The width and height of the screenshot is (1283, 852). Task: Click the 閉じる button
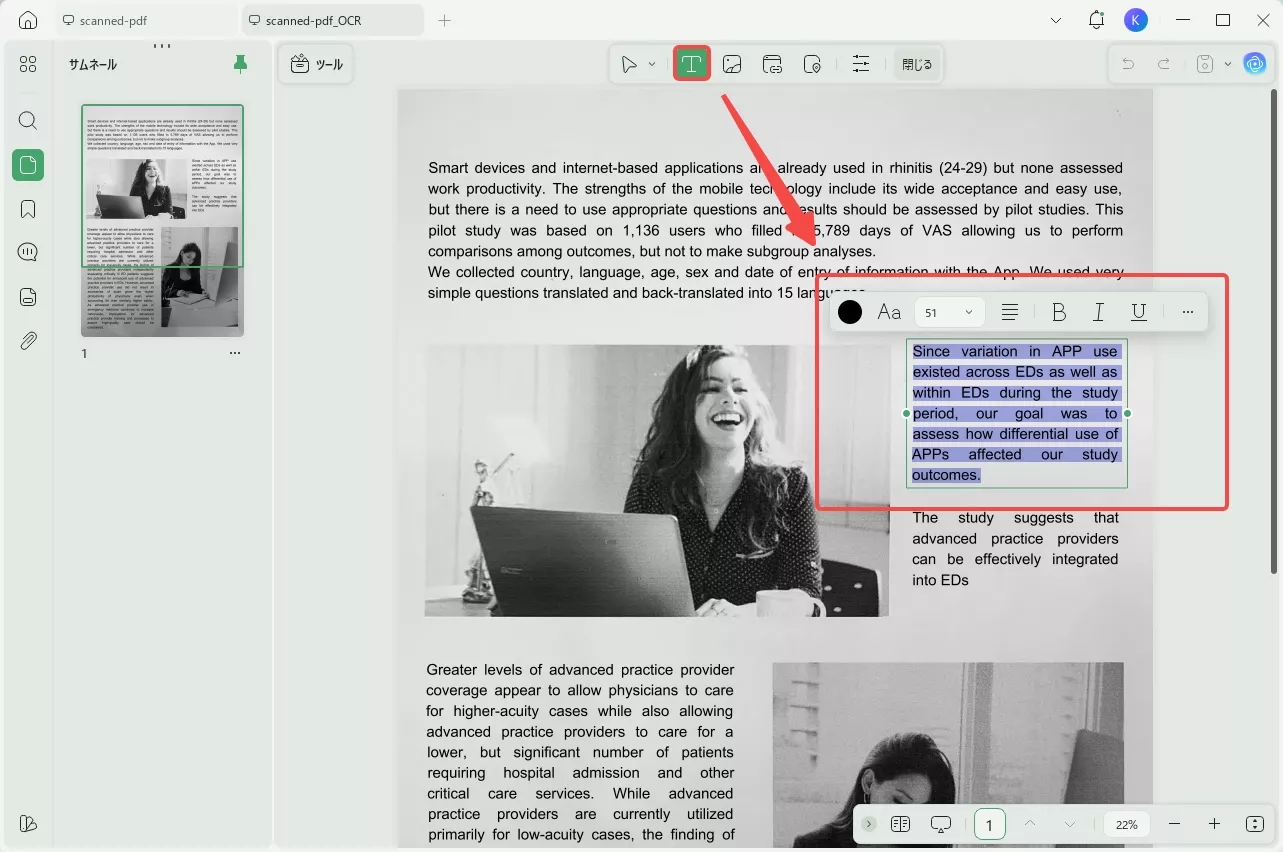tap(916, 64)
